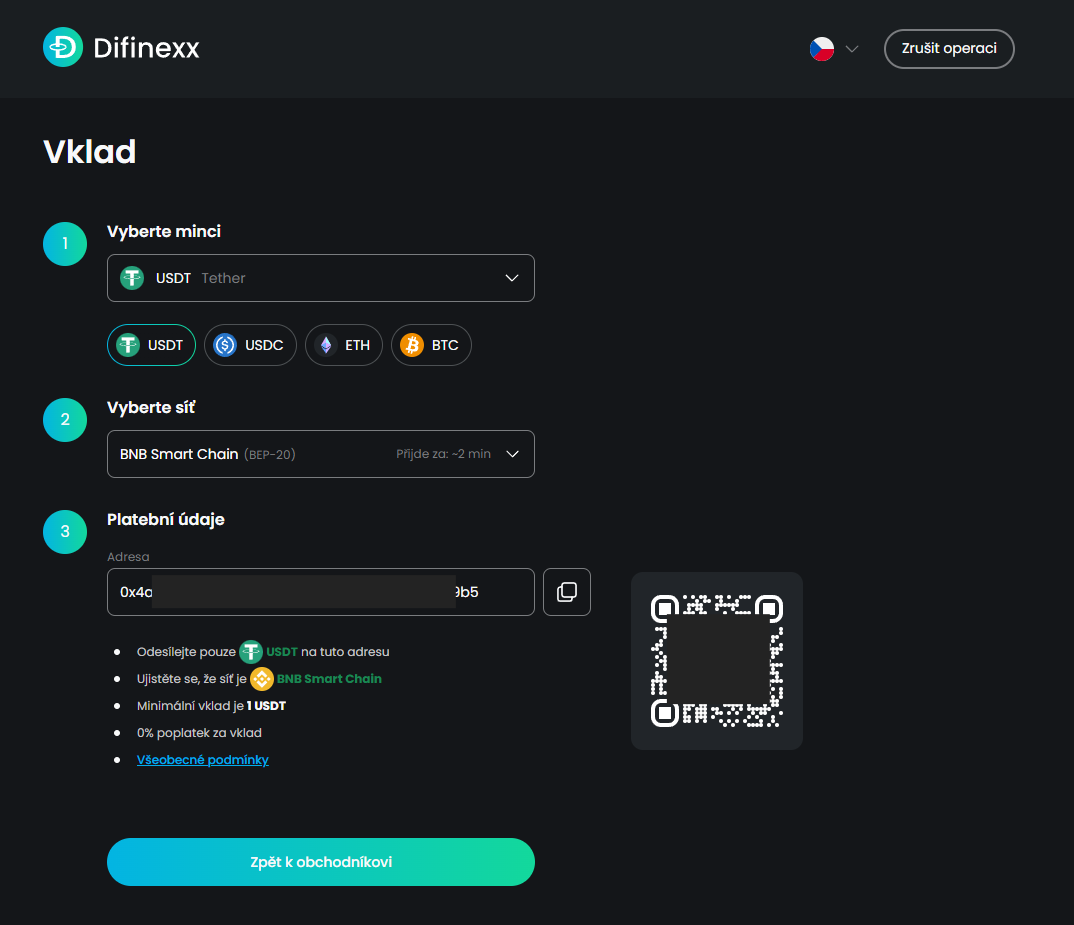
Task: Click the step 2 circle badge
Action: pyautogui.click(x=65, y=420)
